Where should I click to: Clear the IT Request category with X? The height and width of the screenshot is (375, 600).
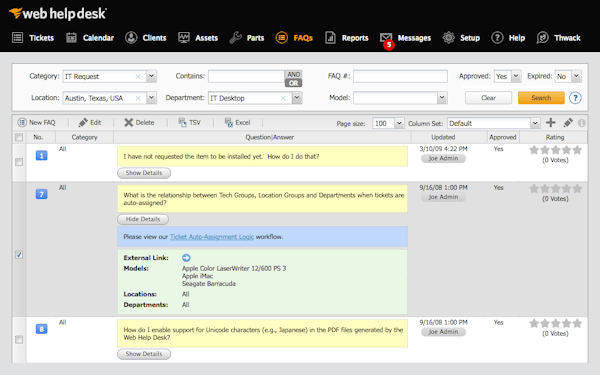click(x=138, y=77)
